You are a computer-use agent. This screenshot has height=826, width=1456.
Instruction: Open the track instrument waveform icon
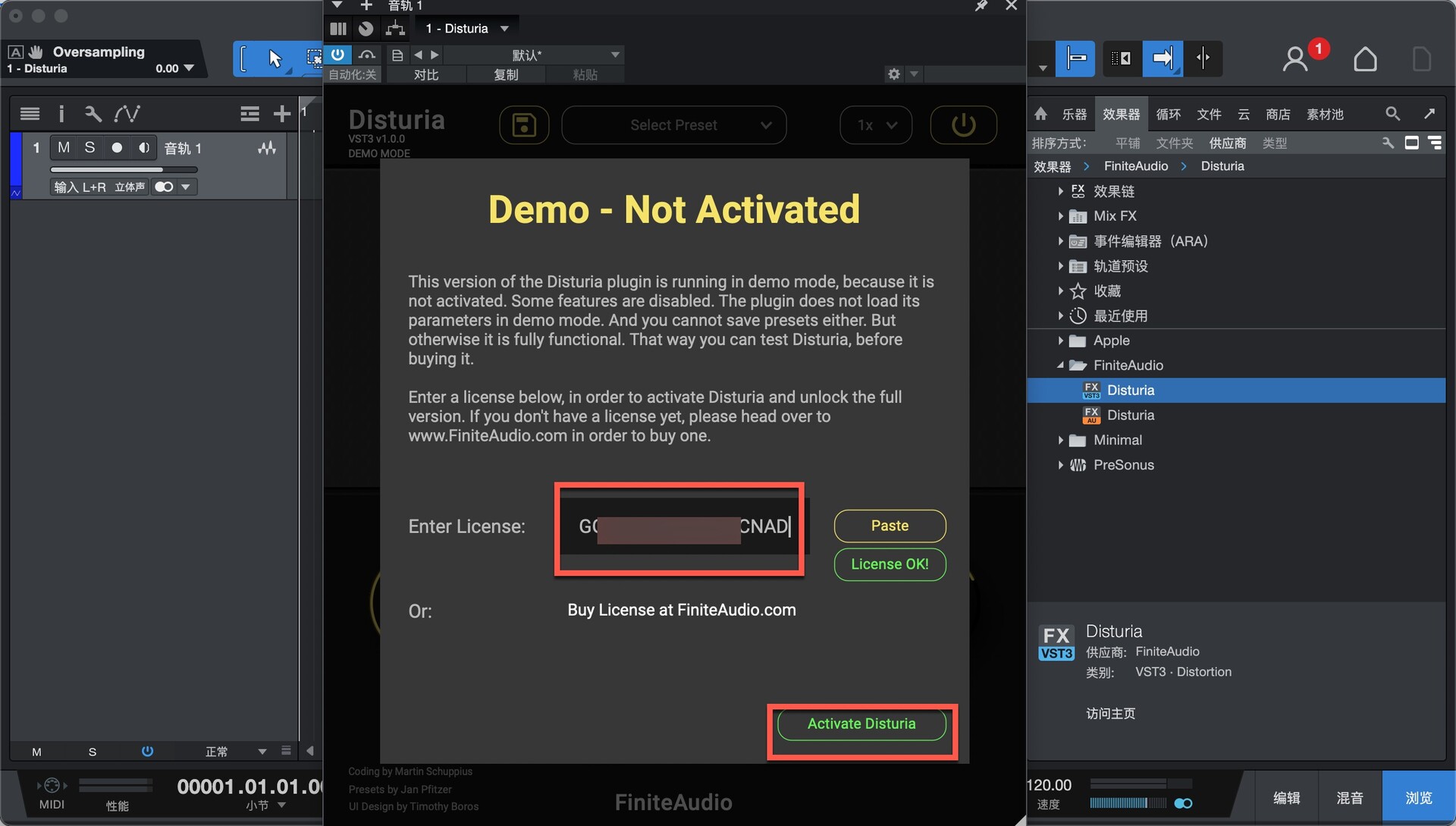point(267,148)
